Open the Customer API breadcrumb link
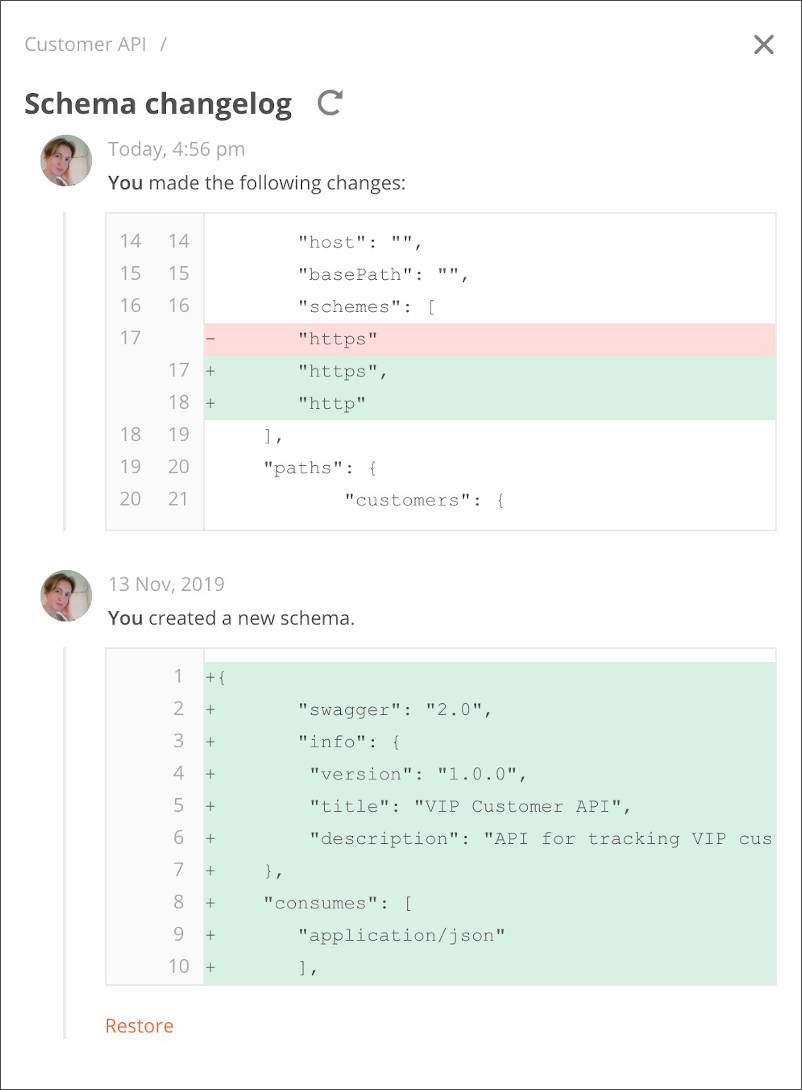Viewport: 802px width, 1090px height. (85, 44)
